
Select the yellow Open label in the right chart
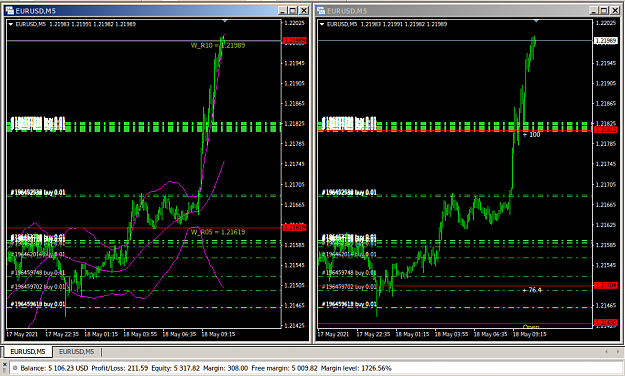[x=531, y=327]
